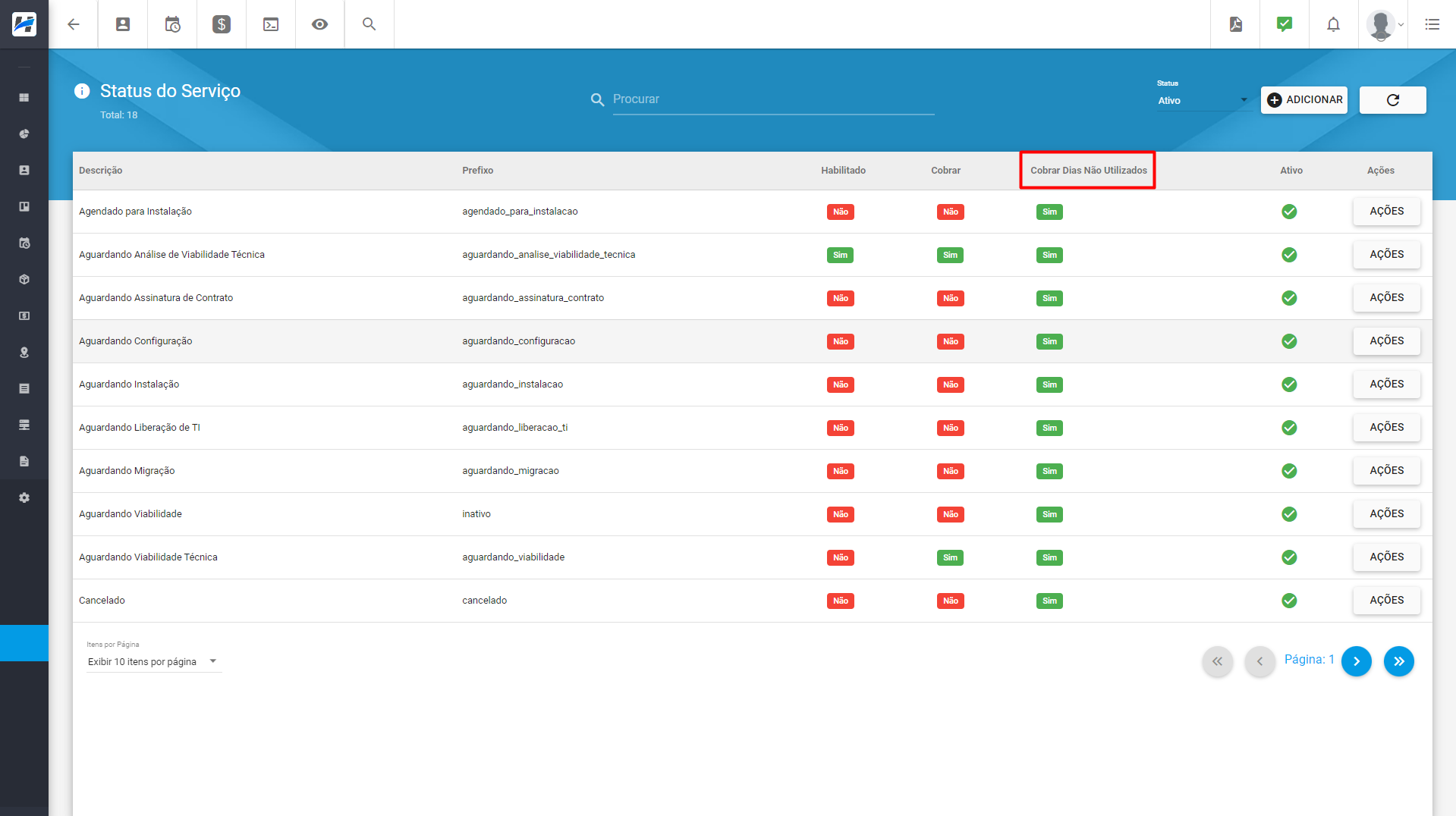1456x816 pixels.
Task: Click Habilitado Não badge for Agendado para Instalação
Action: coord(840,212)
